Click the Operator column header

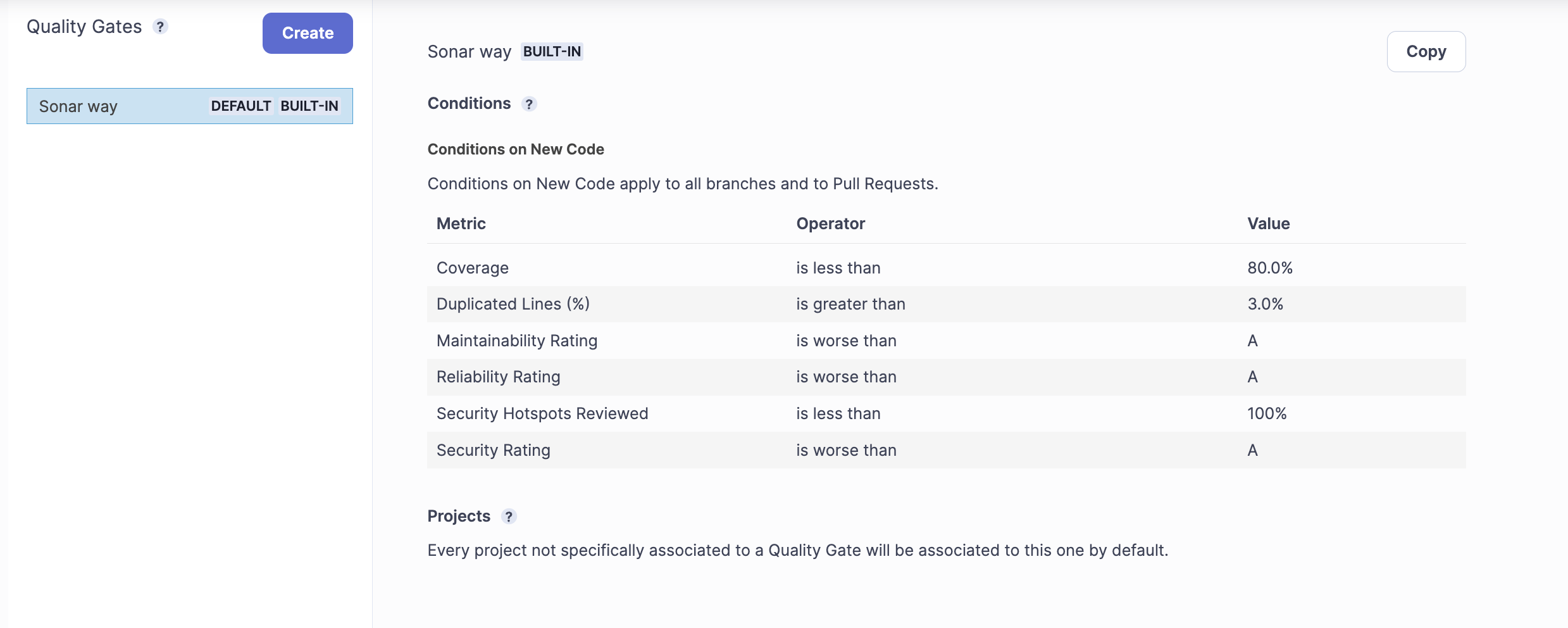(x=830, y=223)
